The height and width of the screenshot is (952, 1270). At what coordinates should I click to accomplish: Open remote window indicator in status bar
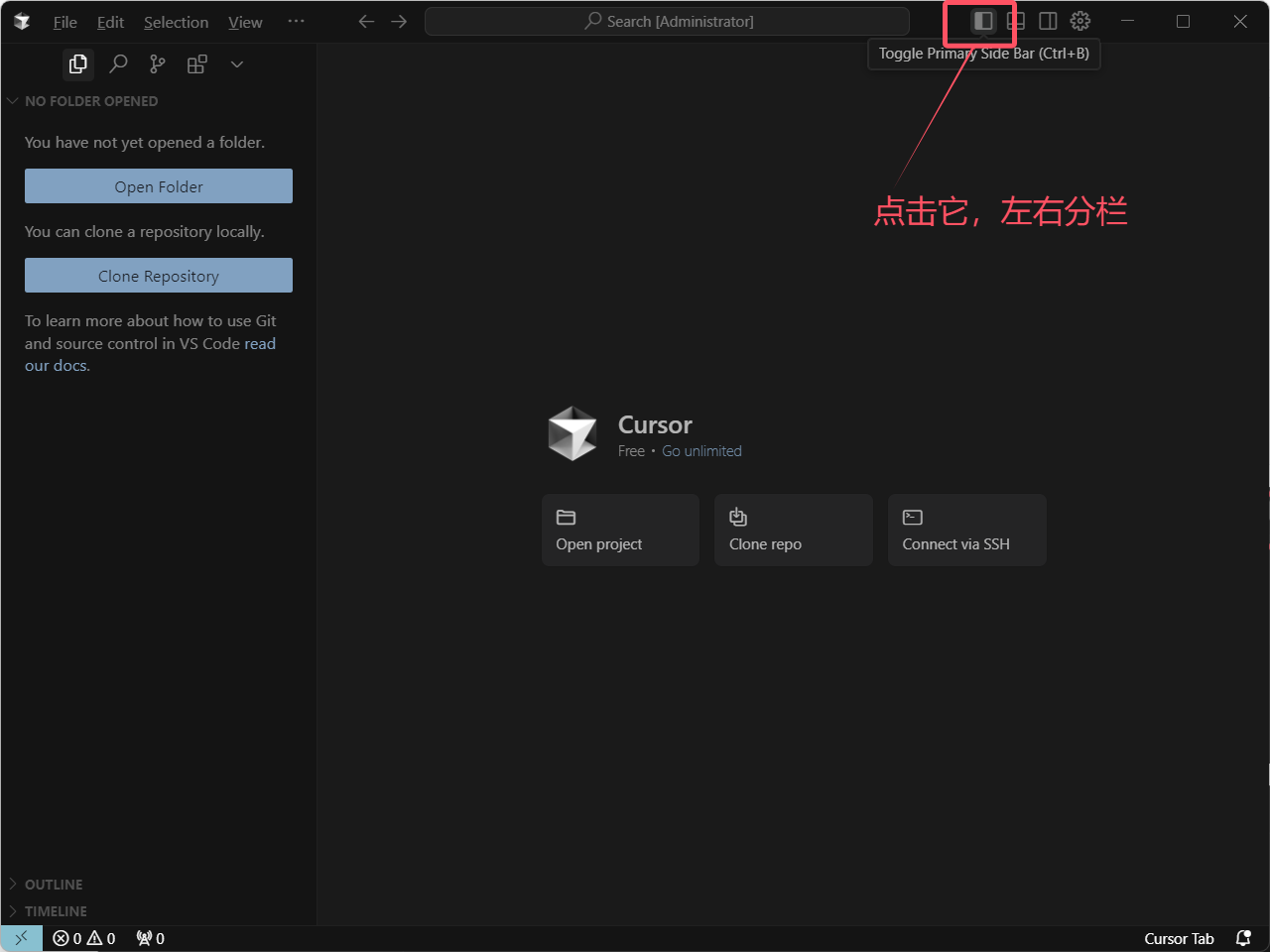pos(22,938)
